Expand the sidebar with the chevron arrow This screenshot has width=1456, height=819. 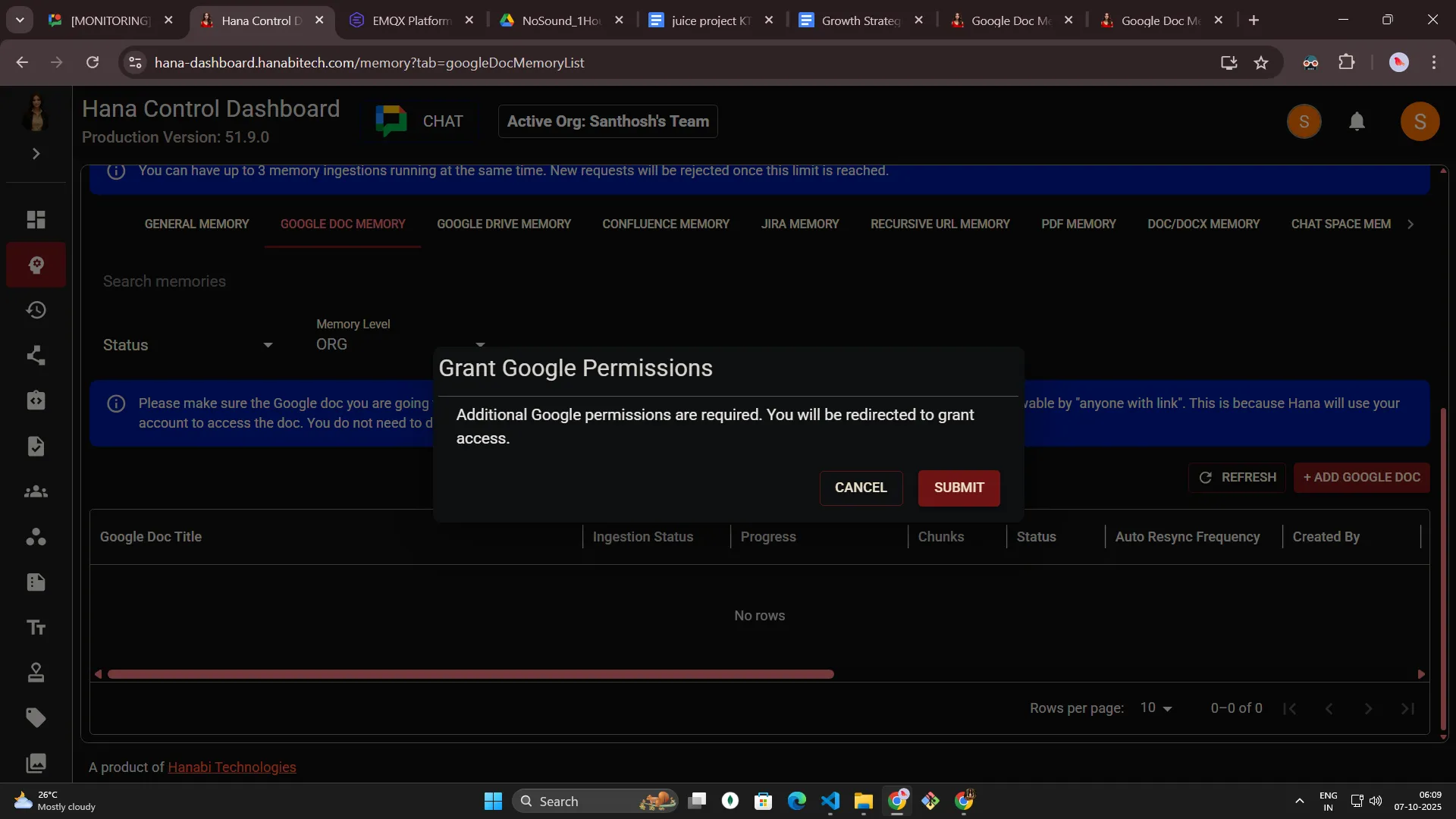pos(36,154)
